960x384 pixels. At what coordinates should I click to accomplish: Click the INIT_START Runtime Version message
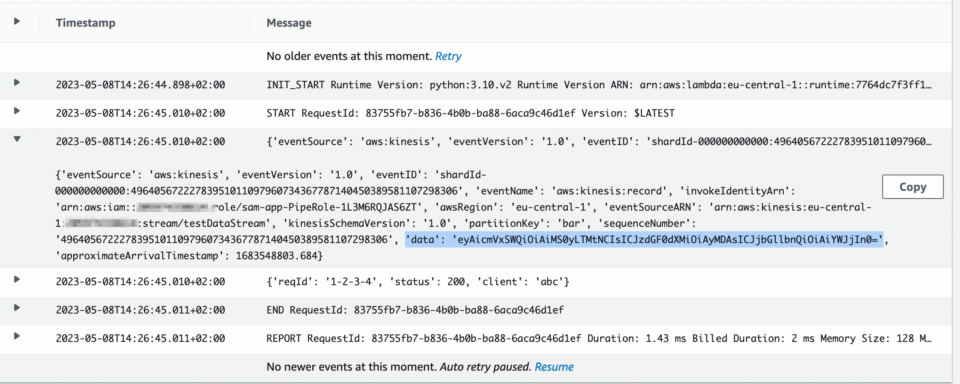599,85
